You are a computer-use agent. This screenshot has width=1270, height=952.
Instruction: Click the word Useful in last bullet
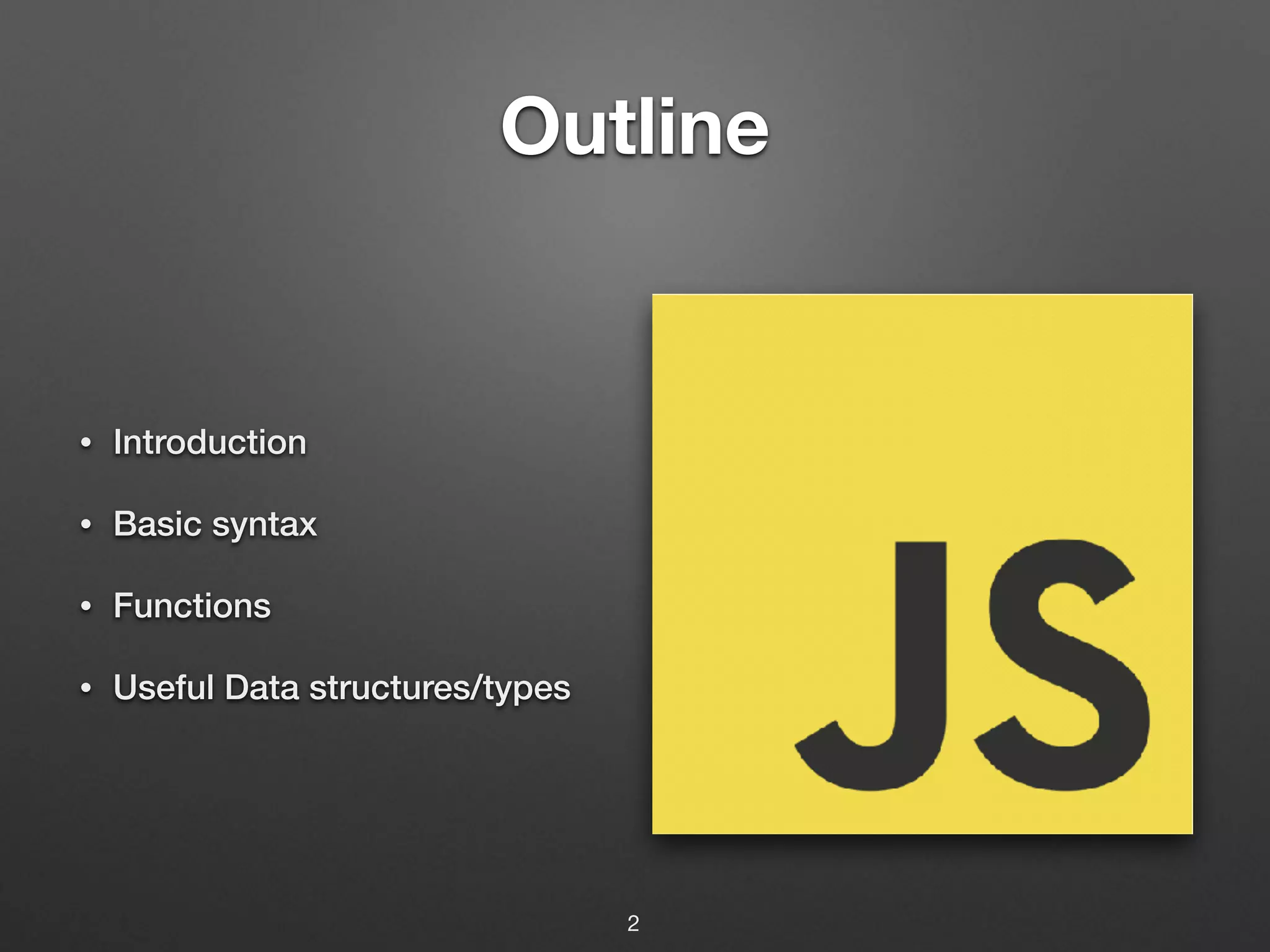coord(163,687)
